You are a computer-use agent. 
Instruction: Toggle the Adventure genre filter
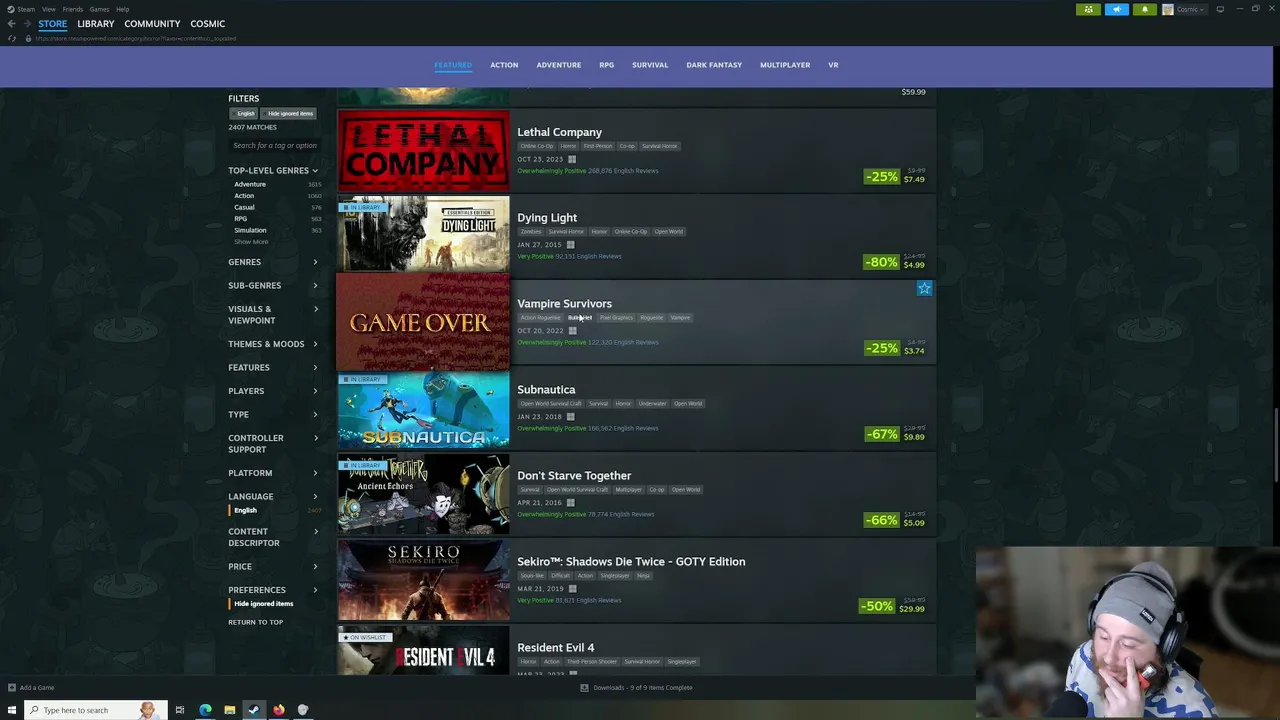276,184
